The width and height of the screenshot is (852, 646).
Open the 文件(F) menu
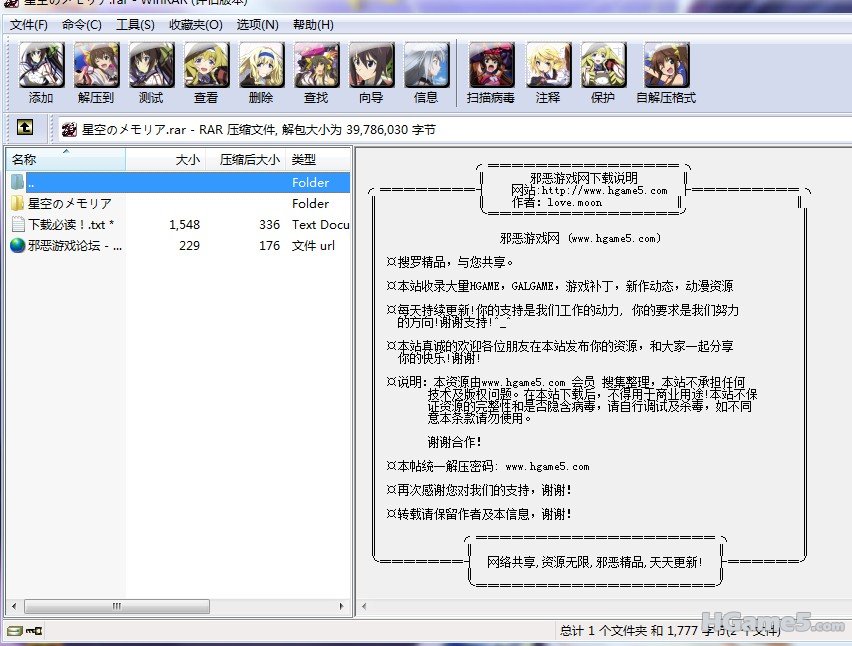pyautogui.click(x=29, y=25)
